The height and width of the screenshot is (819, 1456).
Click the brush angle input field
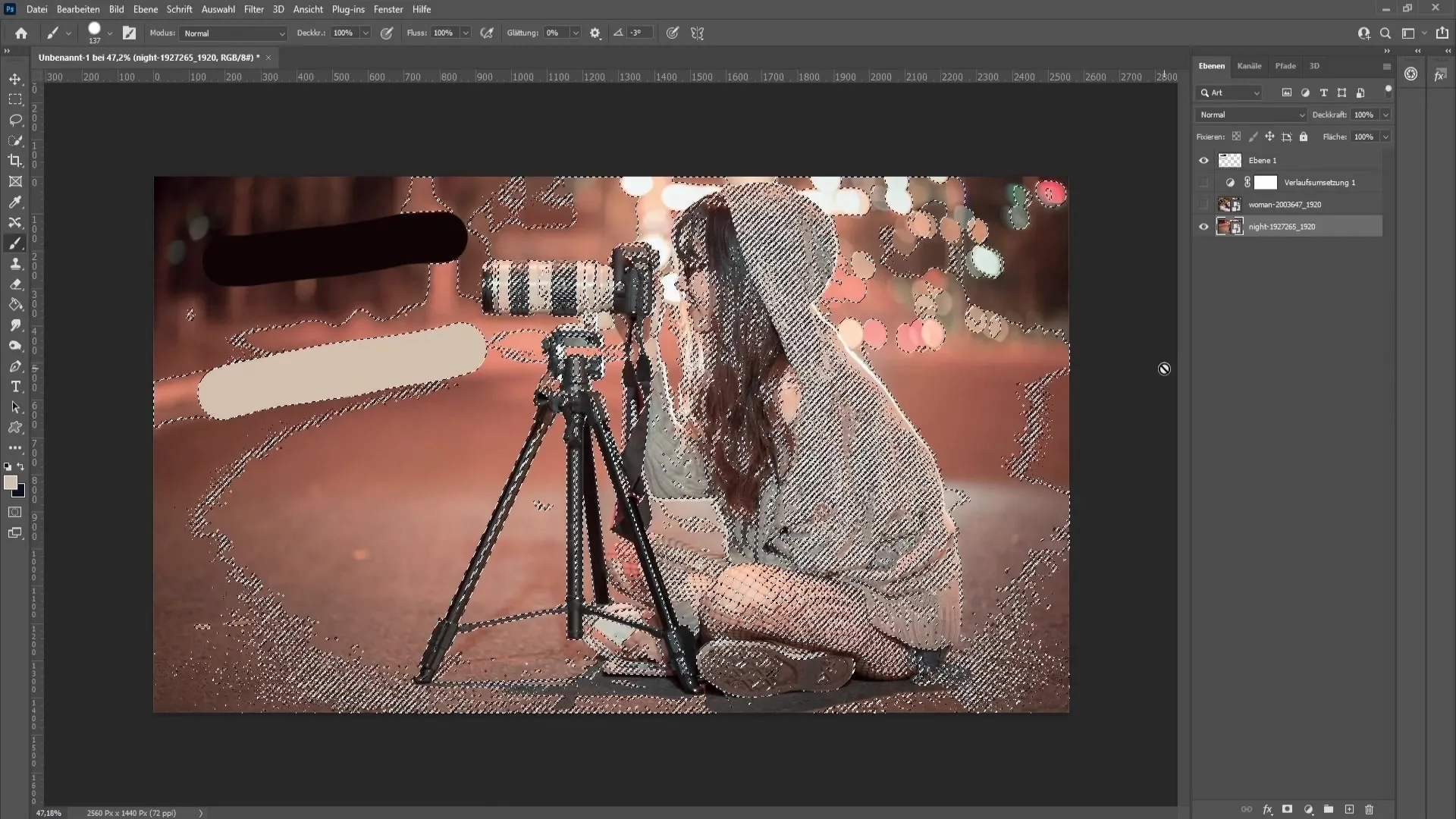pyautogui.click(x=640, y=33)
